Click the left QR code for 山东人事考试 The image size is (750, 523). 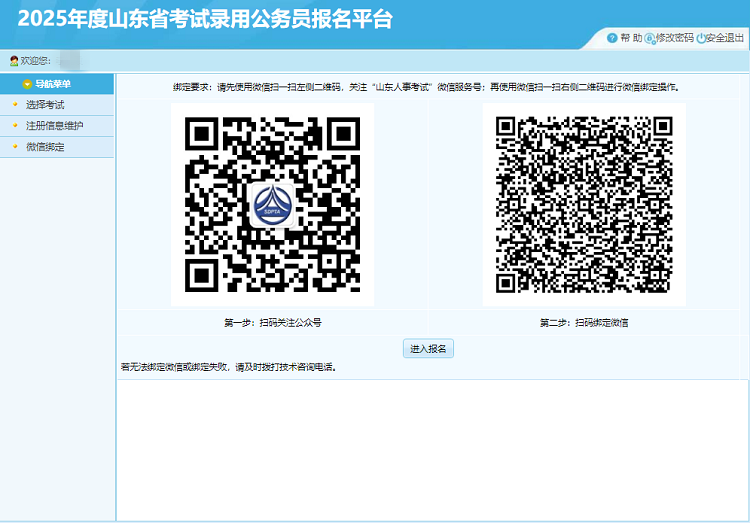[272, 204]
